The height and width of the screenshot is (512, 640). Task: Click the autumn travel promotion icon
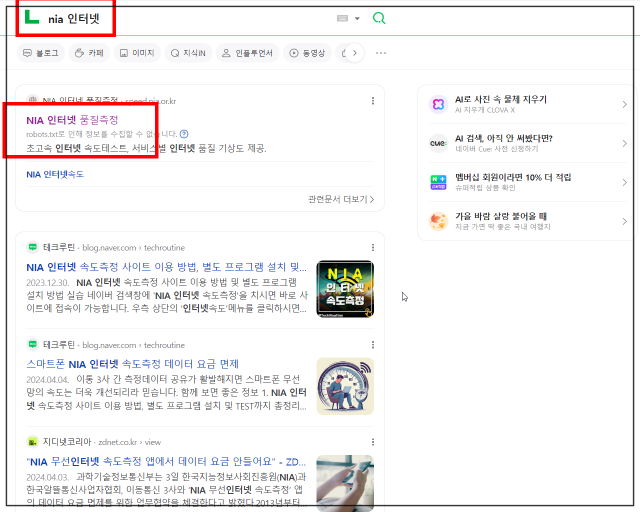(x=438, y=221)
